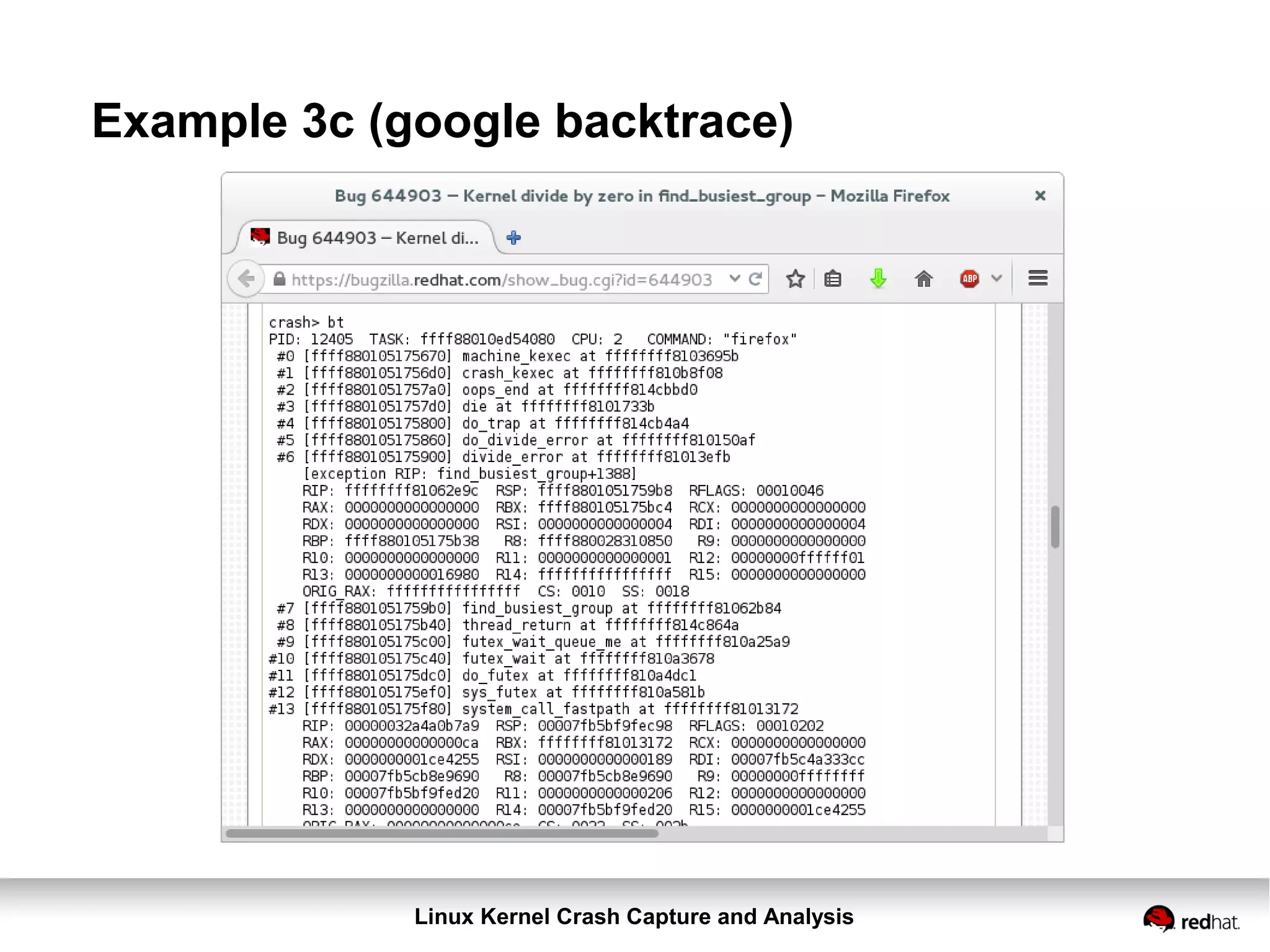Click the Adblock Plus ABP icon
The height and width of the screenshot is (952, 1270).
(x=969, y=279)
